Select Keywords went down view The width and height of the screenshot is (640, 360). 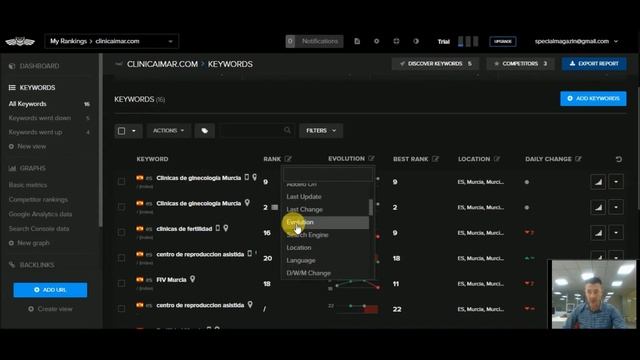40,118
